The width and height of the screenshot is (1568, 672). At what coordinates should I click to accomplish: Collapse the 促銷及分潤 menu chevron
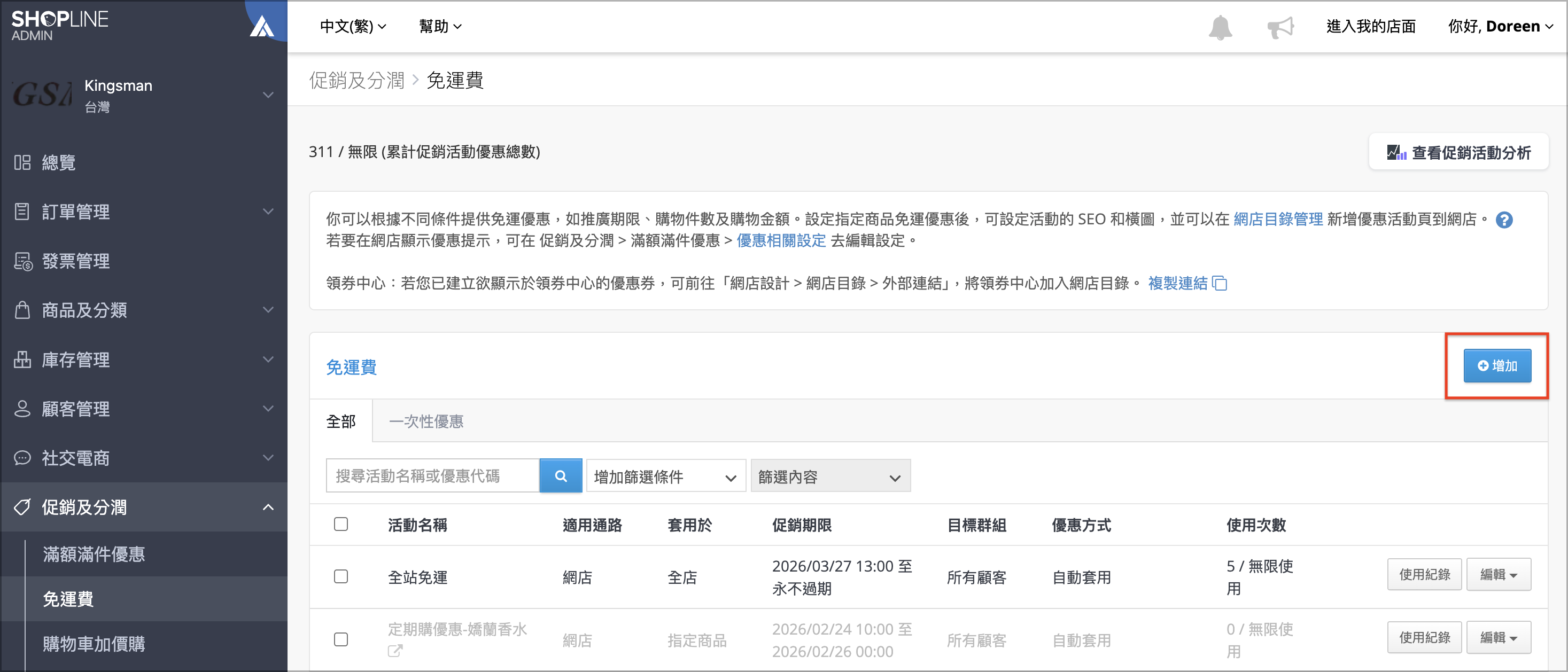[x=268, y=506]
